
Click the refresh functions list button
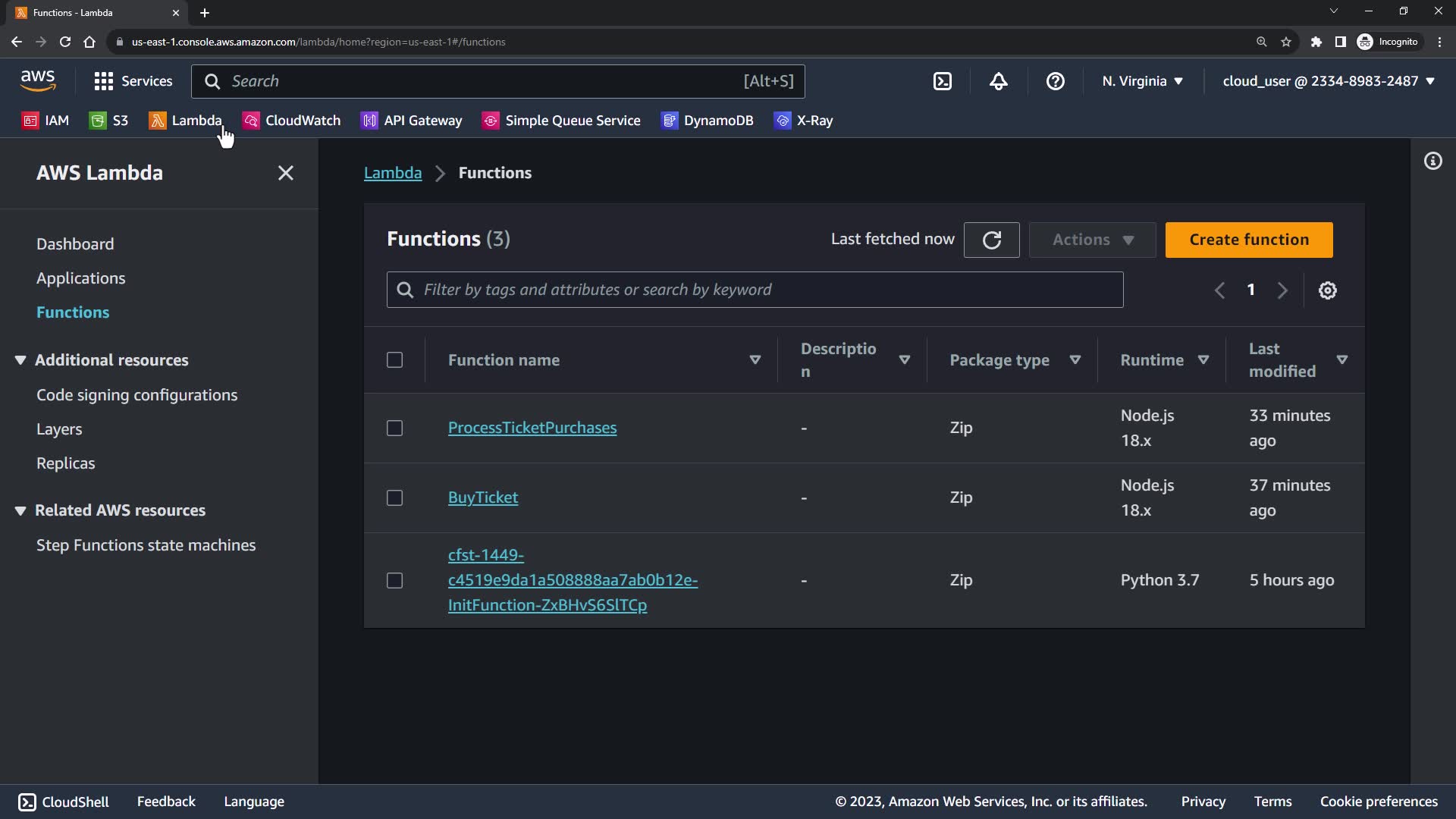click(991, 240)
